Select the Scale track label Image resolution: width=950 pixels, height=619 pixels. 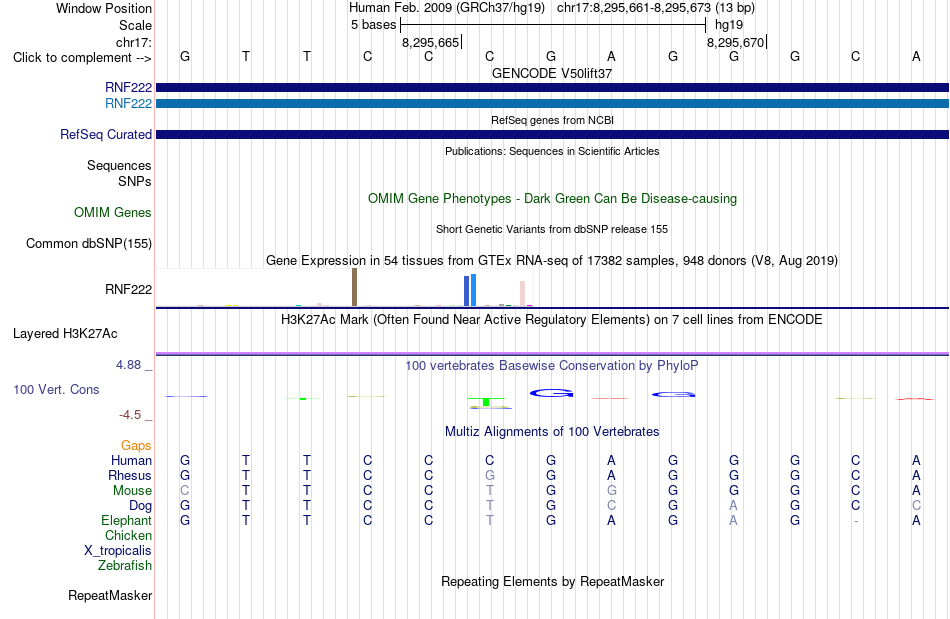[x=135, y=25]
